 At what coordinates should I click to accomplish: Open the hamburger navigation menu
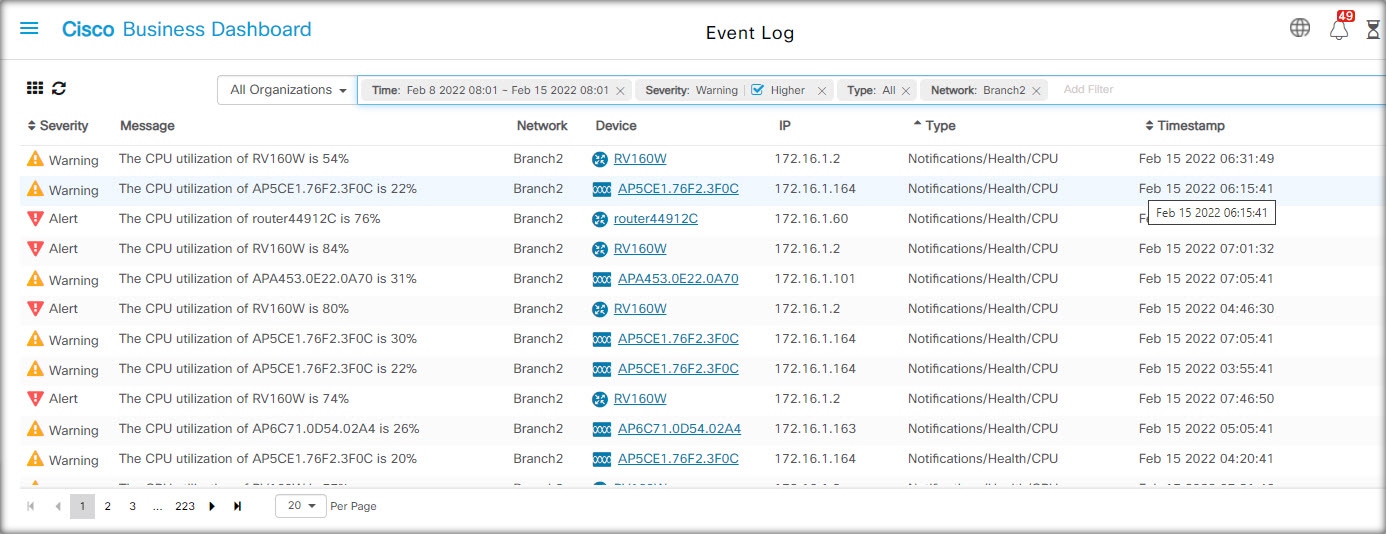pyautogui.click(x=29, y=29)
